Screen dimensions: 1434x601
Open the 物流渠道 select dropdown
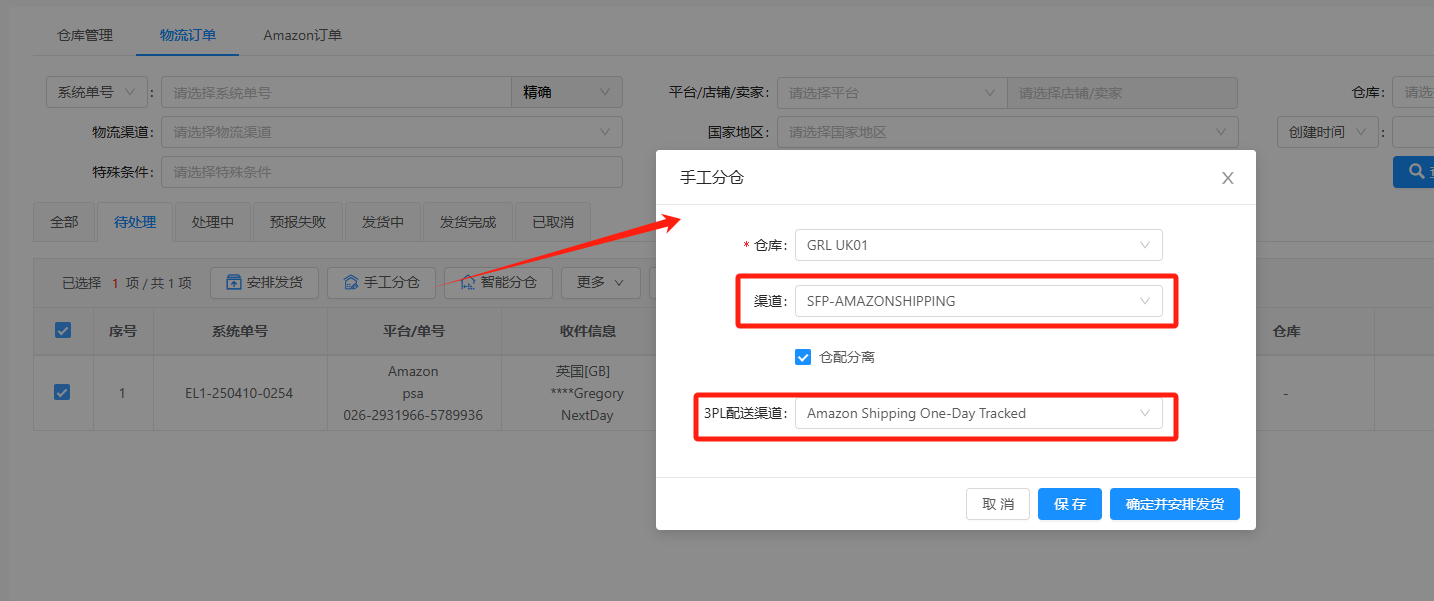click(392, 132)
